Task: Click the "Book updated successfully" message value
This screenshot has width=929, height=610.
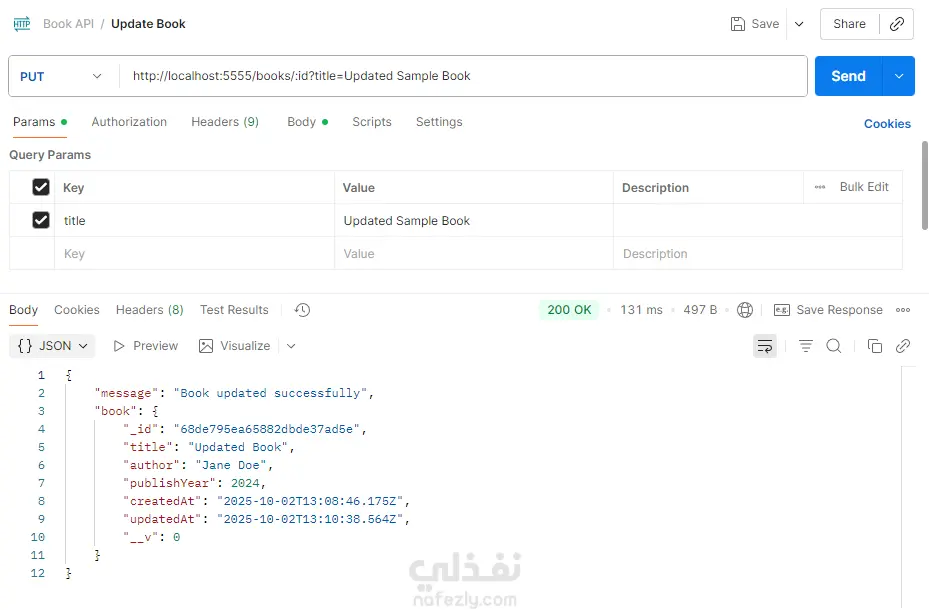Action: point(270,393)
